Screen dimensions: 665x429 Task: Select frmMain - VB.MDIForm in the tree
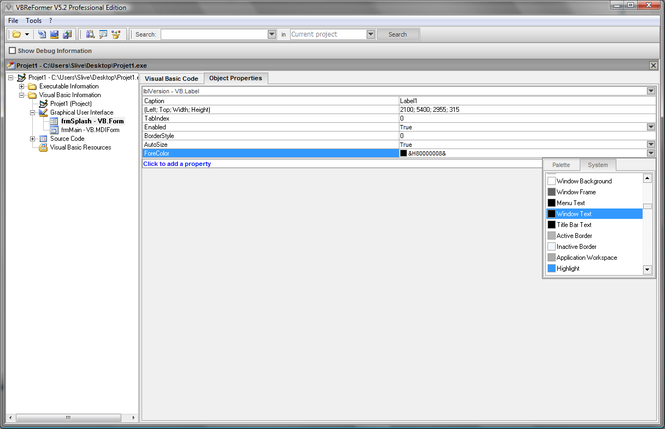pos(90,130)
